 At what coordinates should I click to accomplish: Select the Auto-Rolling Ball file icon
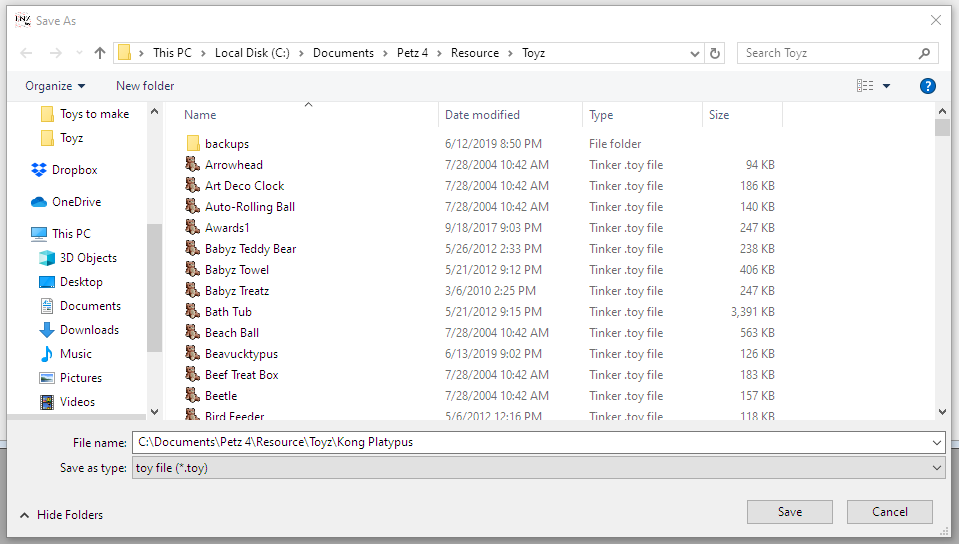click(193, 207)
